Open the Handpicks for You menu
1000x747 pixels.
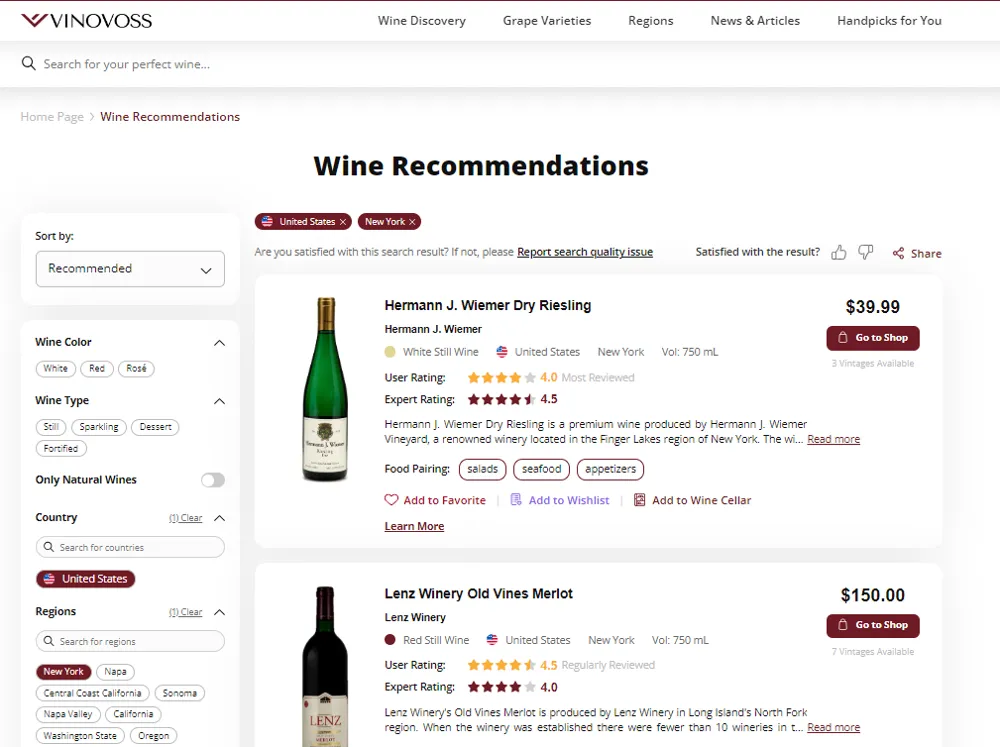coord(889,20)
